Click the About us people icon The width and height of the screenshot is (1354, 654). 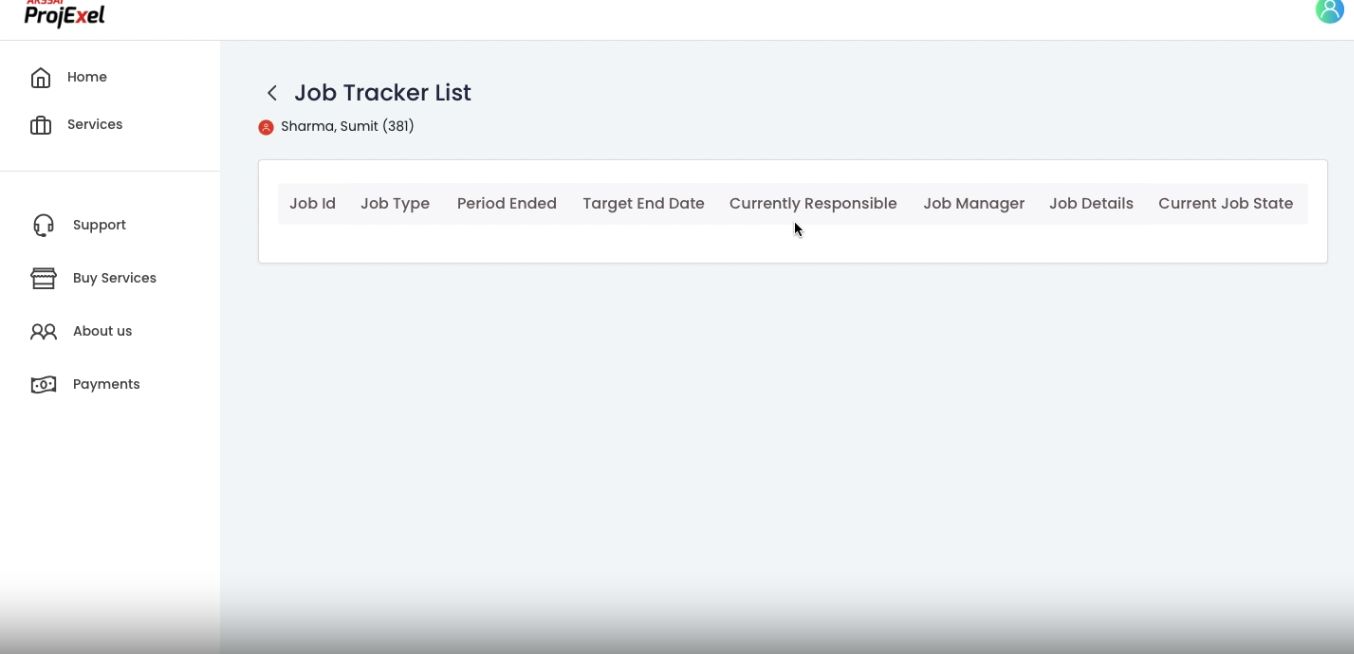[43, 331]
